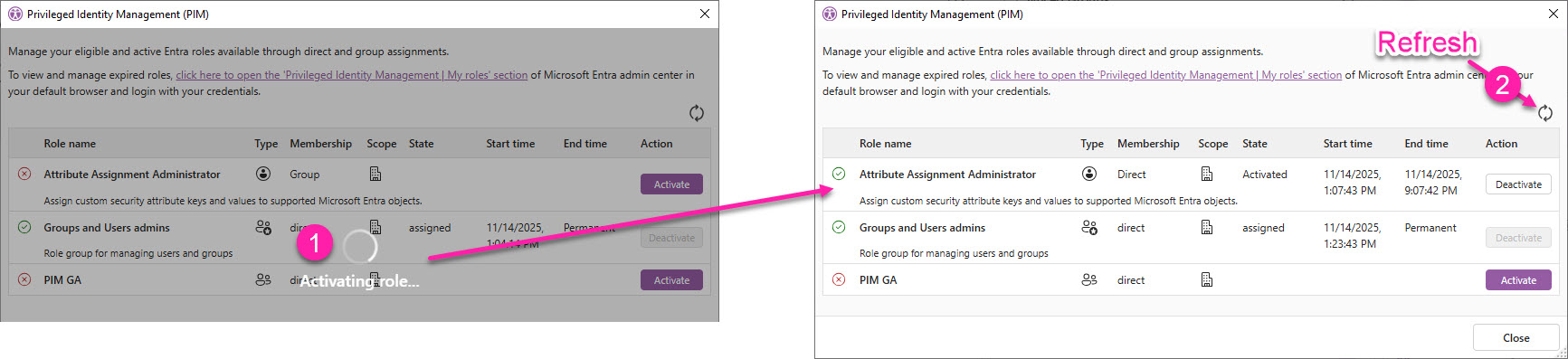Click the PIM app icon in the left window title bar
Viewport: 1568px width, 359px height.
[x=15, y=14]
